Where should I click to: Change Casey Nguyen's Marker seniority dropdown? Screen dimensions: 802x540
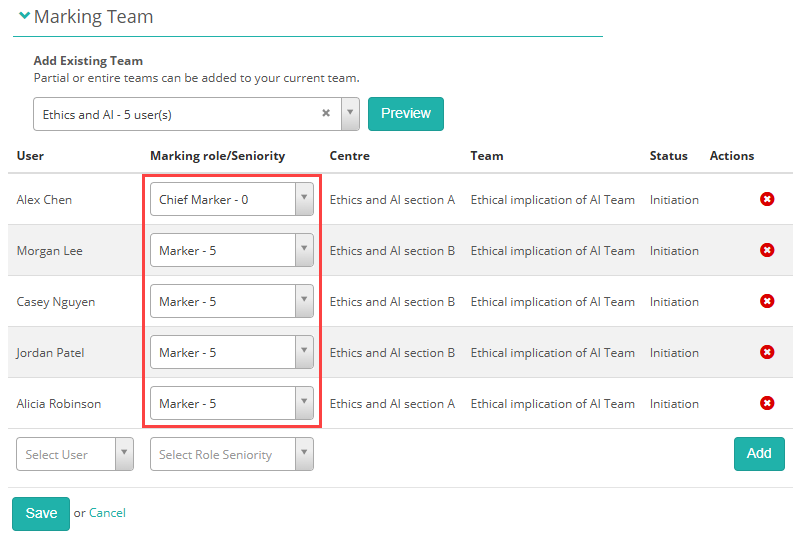tap(231, 301)
